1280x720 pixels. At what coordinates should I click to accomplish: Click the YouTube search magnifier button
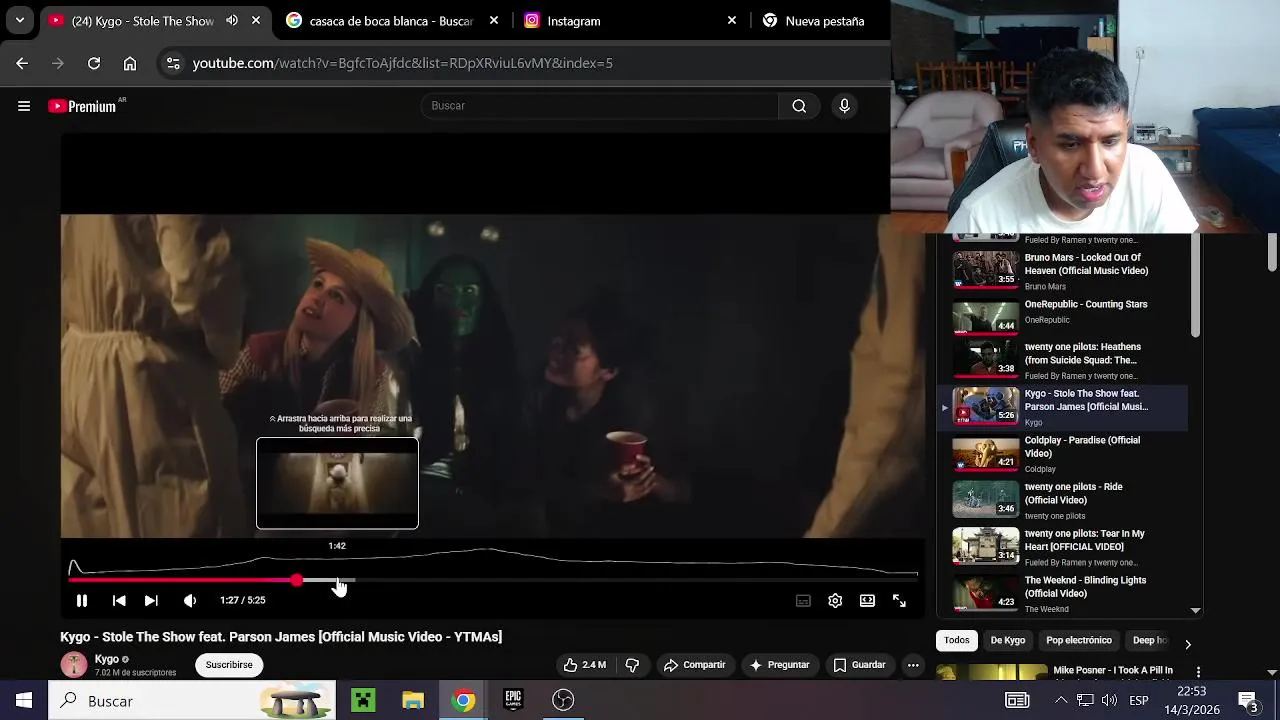pyautogui.click(x=799, y=106)
